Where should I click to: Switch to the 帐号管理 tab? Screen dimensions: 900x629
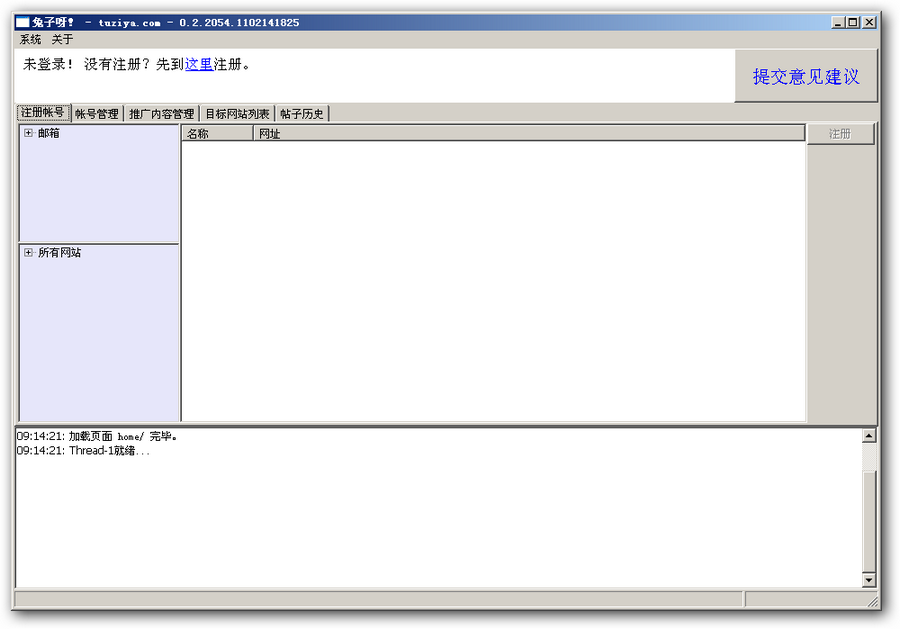tap(97, 114)
